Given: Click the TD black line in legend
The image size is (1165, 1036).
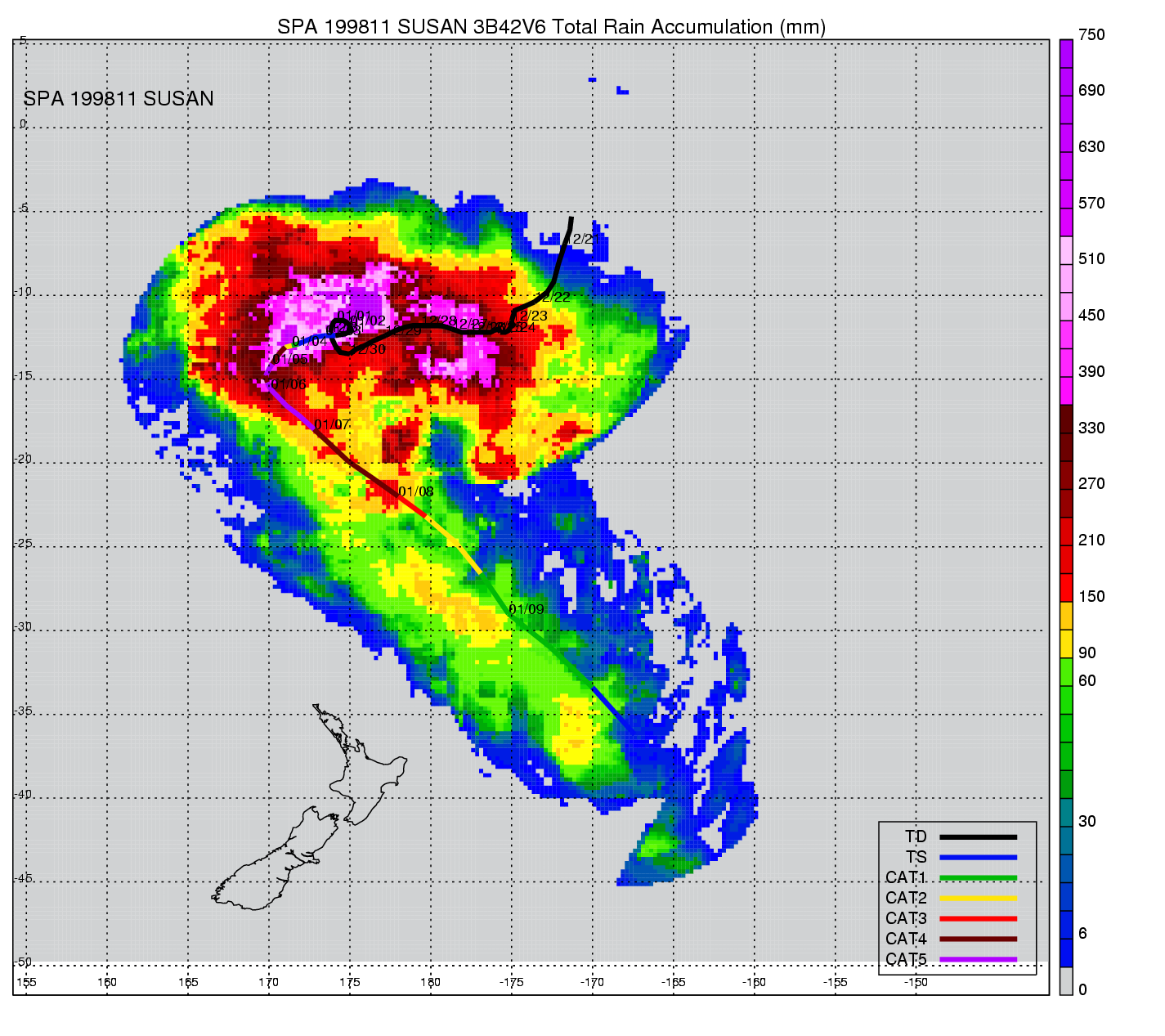Looking at the screenshot, I should point(978,837).
